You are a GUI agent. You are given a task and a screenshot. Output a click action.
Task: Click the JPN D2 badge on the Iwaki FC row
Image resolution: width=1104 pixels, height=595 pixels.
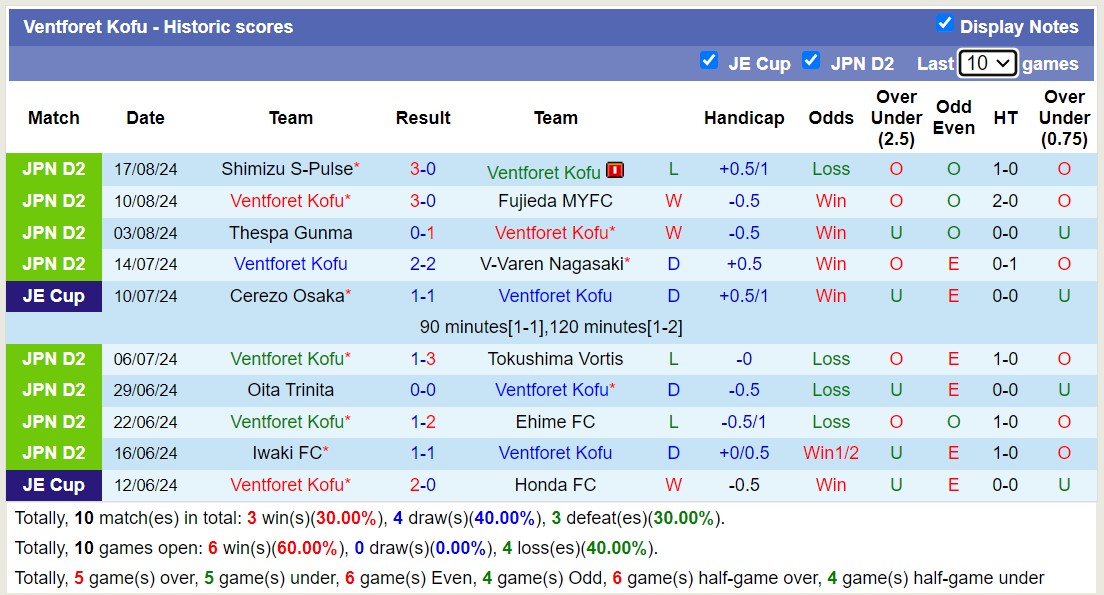54,453
